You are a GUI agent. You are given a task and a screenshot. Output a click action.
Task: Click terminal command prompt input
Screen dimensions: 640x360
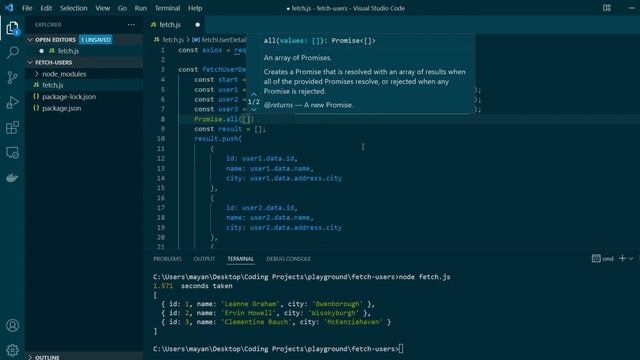401,349
